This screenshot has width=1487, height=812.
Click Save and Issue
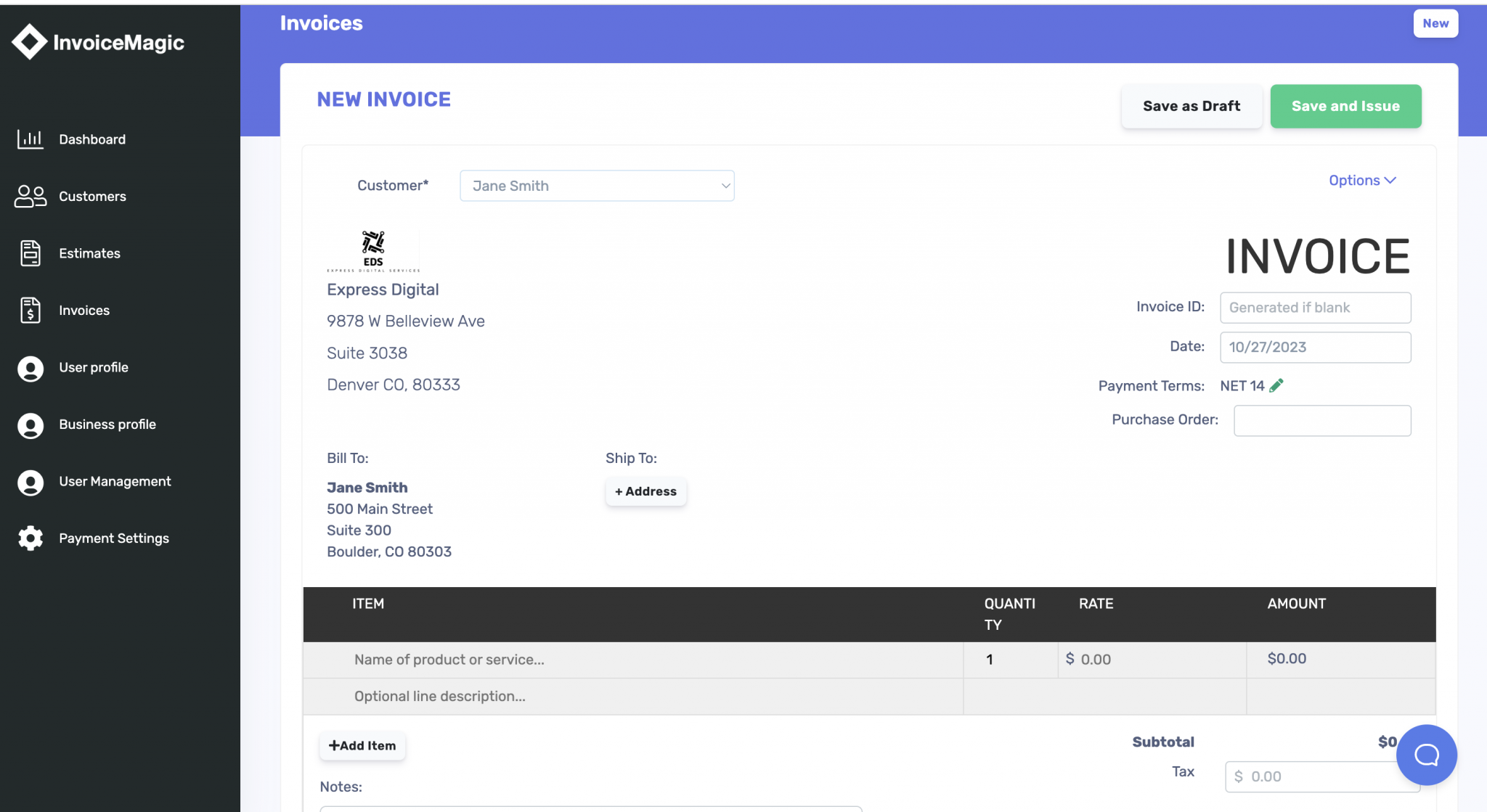pos(1345,106)
